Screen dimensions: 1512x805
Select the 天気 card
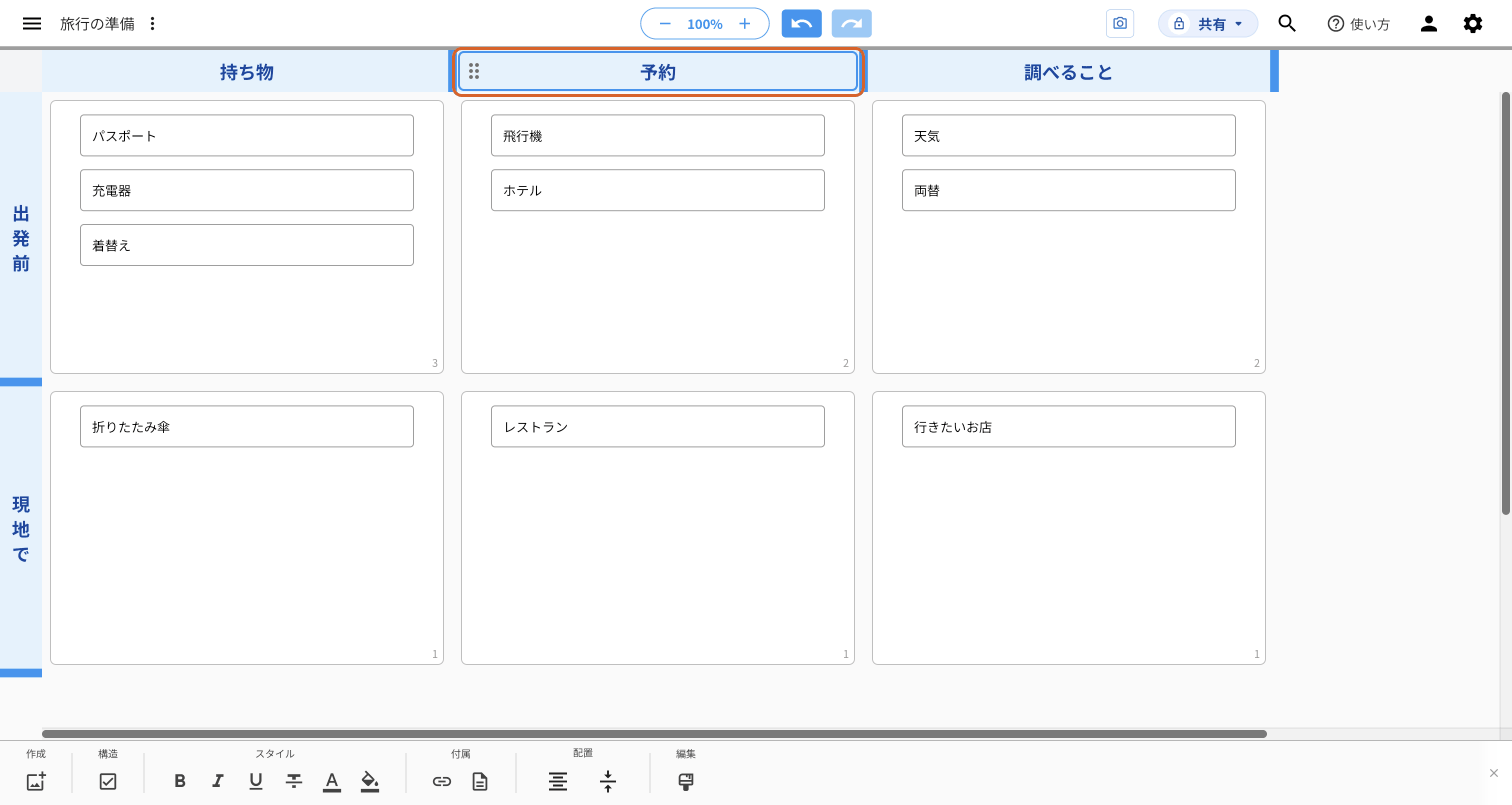1069,135
